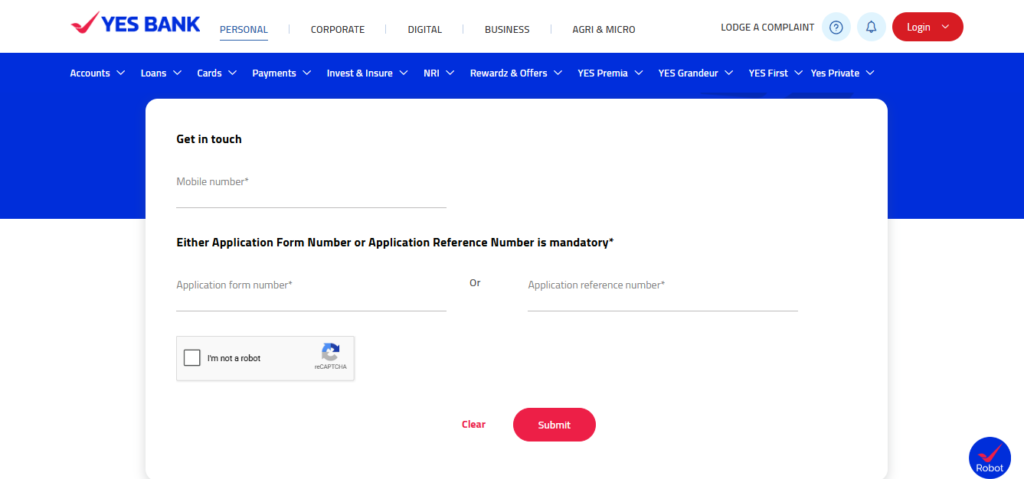The image size is (1024, 479).
Task: Expand the Rewardz & Offers menu
Action: point(516,73)
